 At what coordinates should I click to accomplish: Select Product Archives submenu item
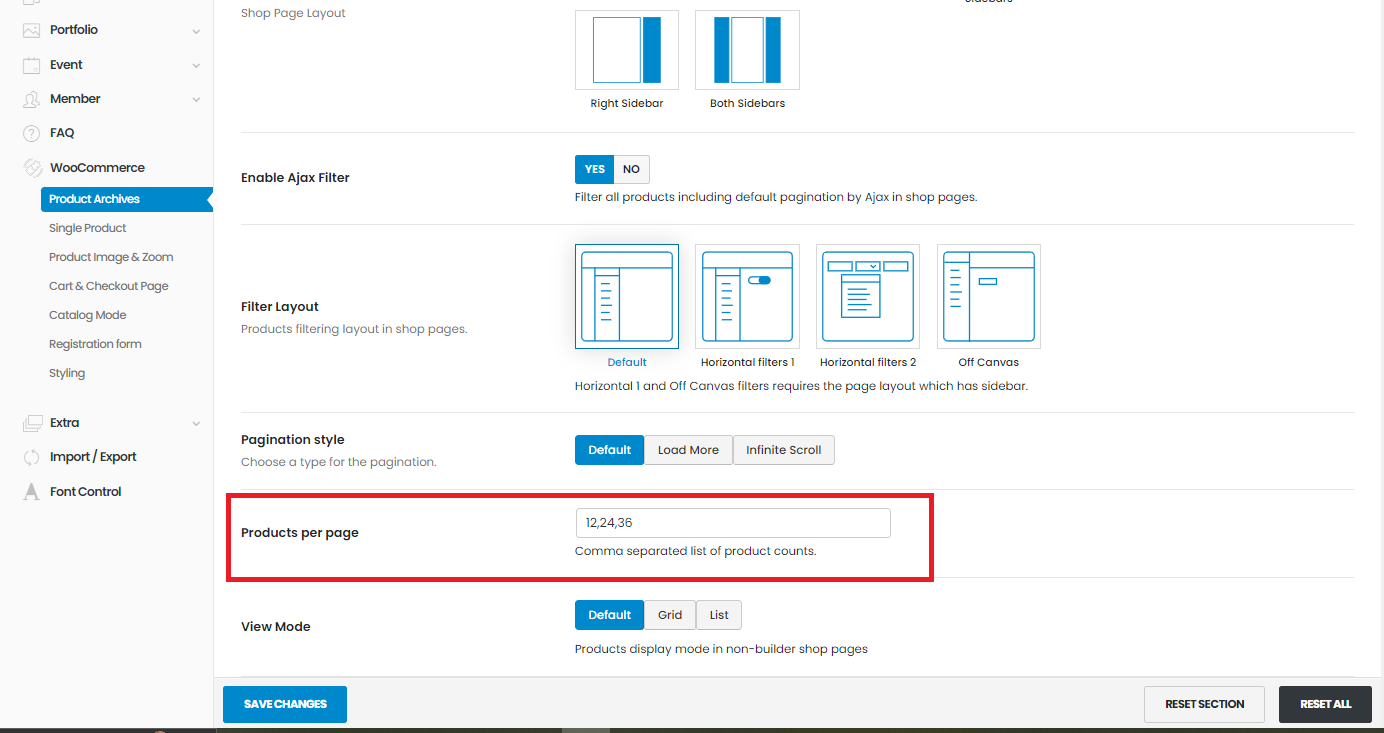(x=126, y=199)
